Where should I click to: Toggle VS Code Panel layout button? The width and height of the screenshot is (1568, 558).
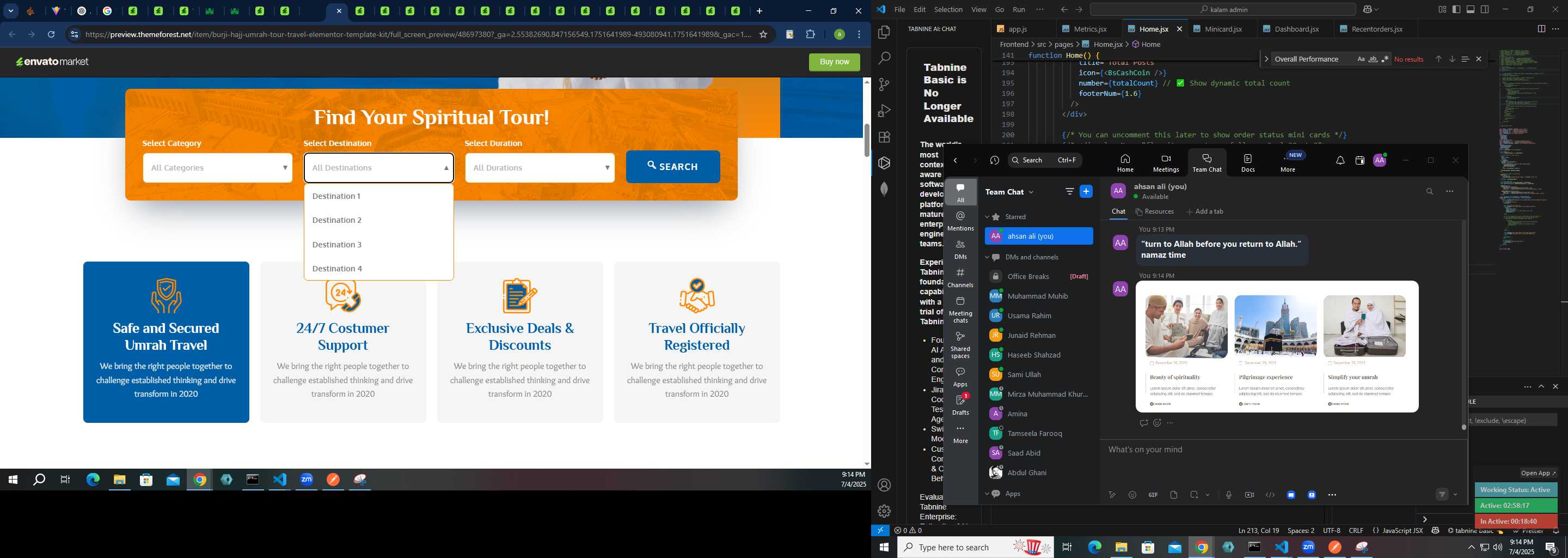tap(1471, 9)
